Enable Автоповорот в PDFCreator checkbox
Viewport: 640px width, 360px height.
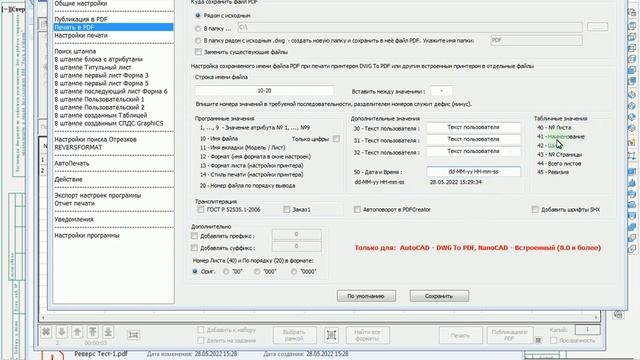coord(357,209)
